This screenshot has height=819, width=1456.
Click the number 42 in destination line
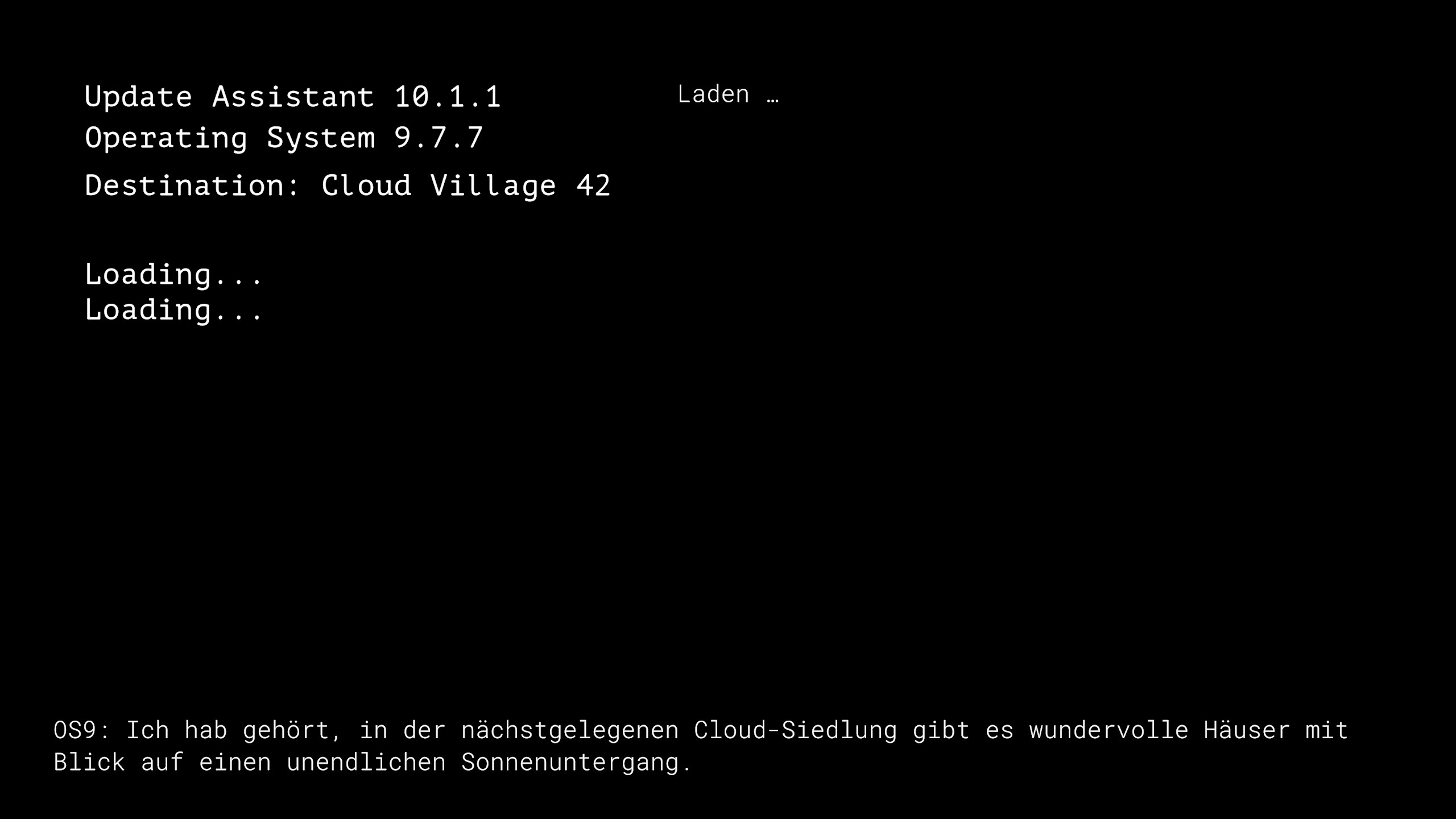[x=593, y=185]
